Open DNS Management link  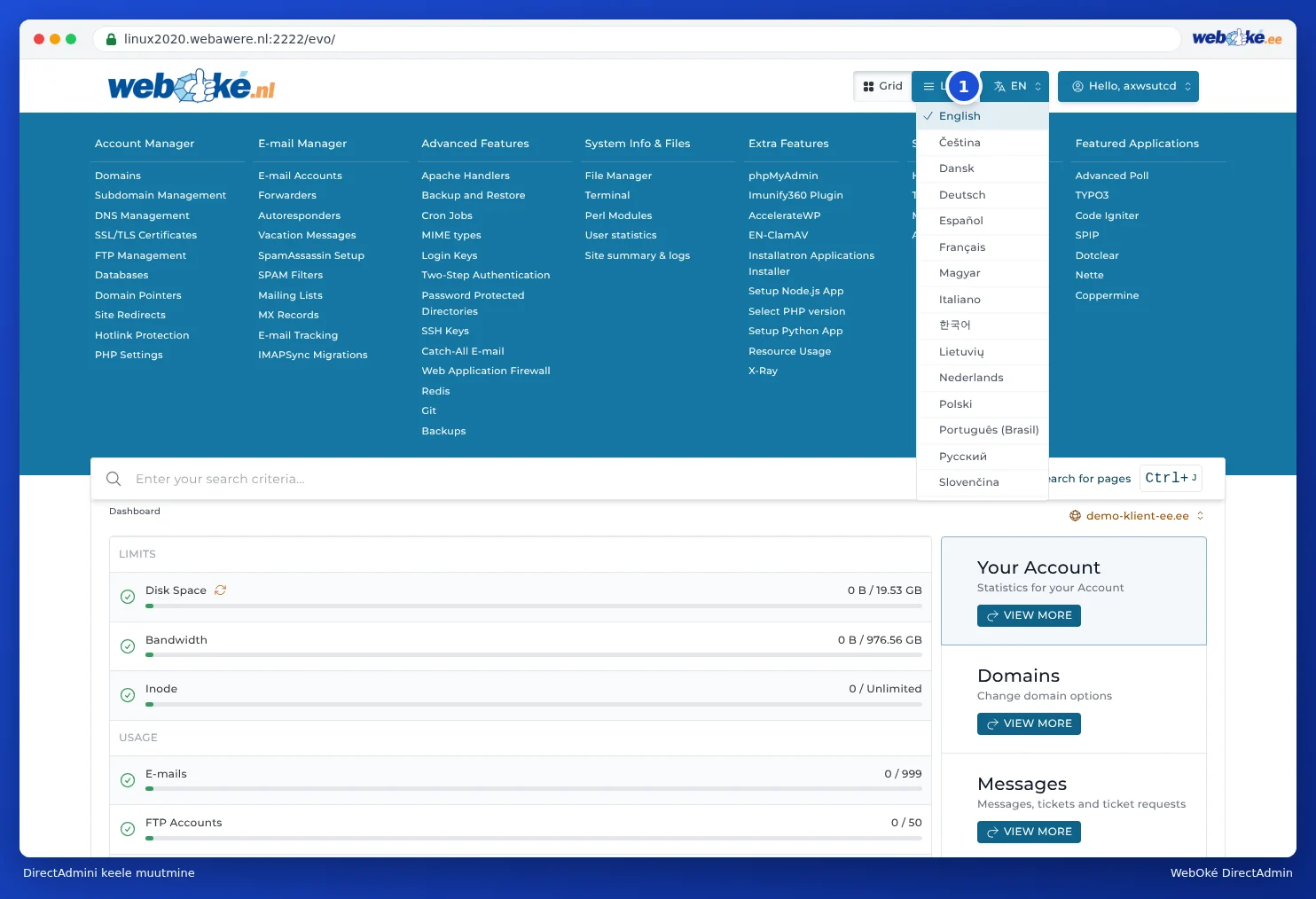[x=142, y=215]
